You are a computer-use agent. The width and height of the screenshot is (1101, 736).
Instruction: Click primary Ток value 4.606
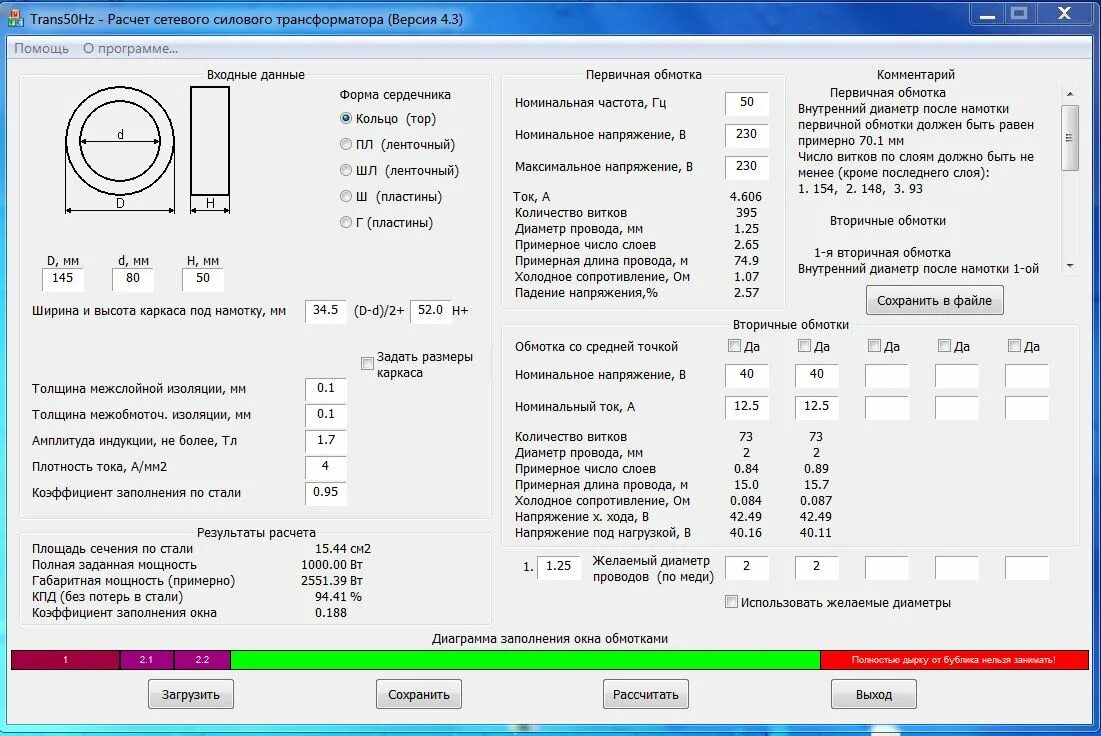point(746,197)
